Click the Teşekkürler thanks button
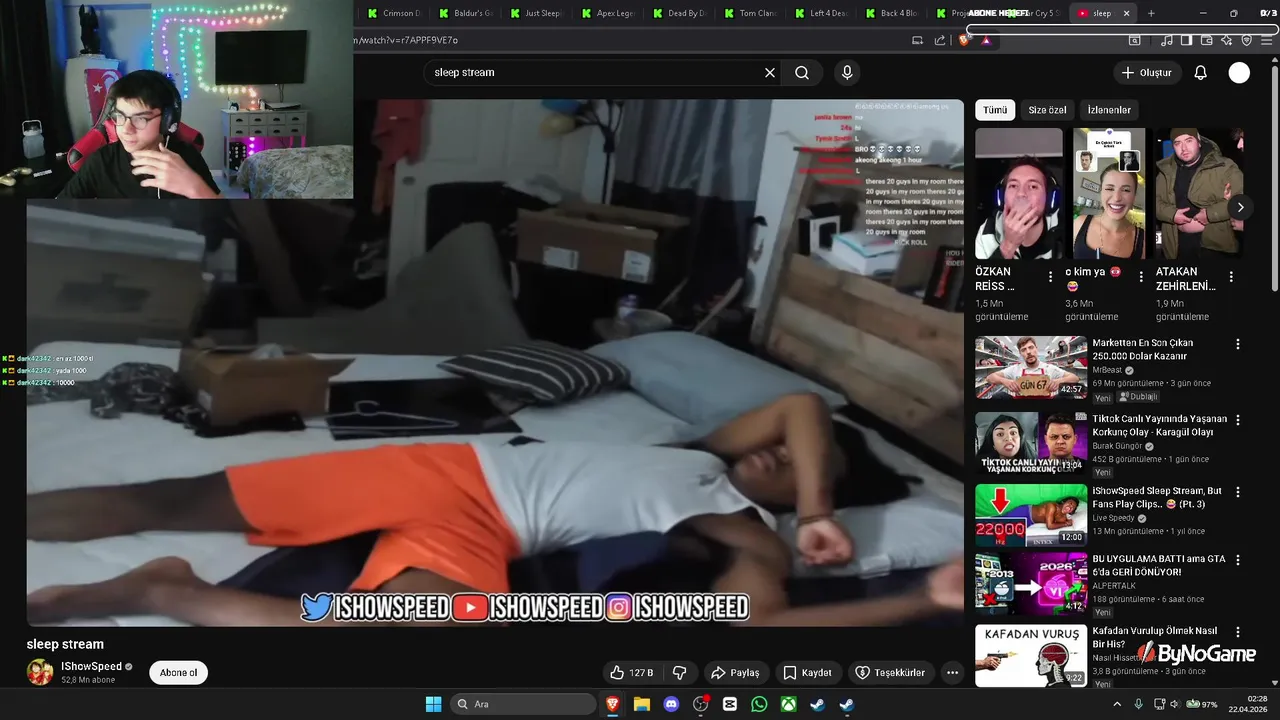Image resolution: width=1280 pixels, height=720 pixels. coord(890,673)
